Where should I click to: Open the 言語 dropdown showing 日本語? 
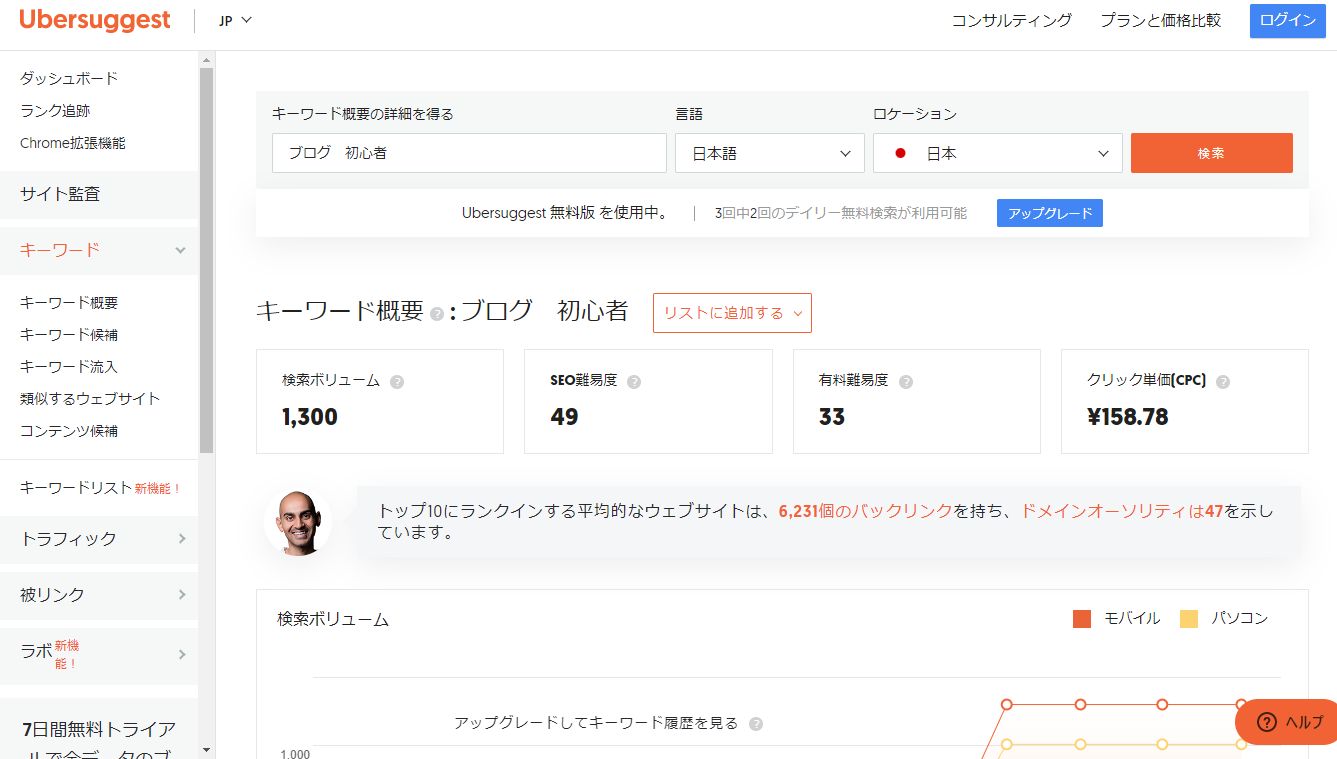click(770, 153)
